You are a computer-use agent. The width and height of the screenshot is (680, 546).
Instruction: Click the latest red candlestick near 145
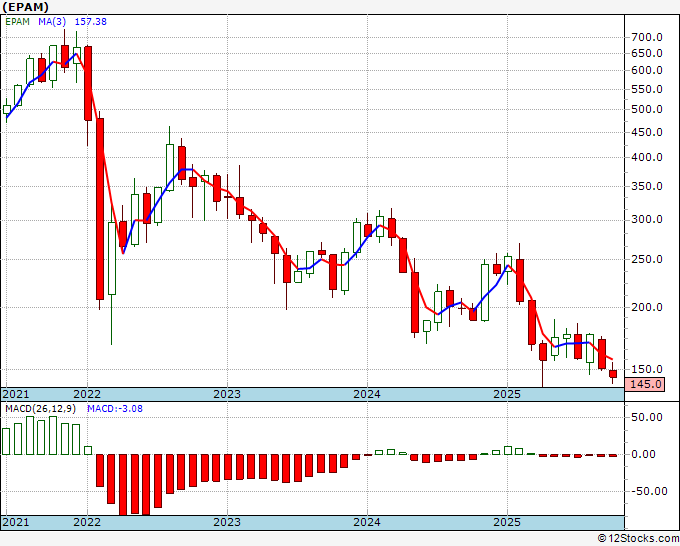[x=613, y=374]
